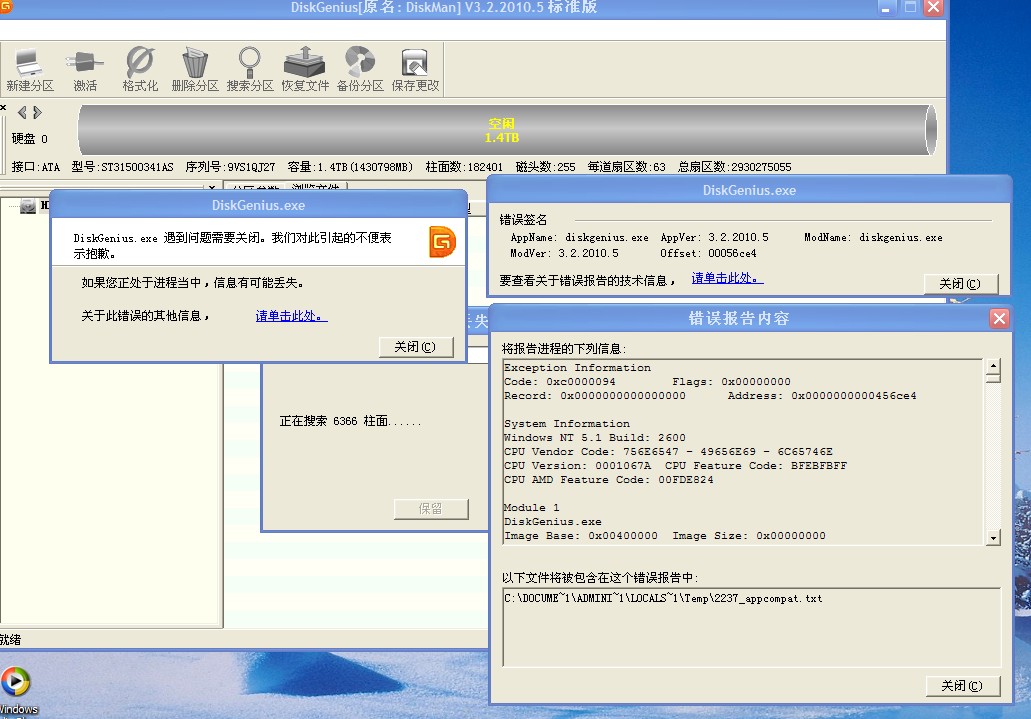
Task: Close the disk bar panel with small x
Action: [x=3, y=107]
